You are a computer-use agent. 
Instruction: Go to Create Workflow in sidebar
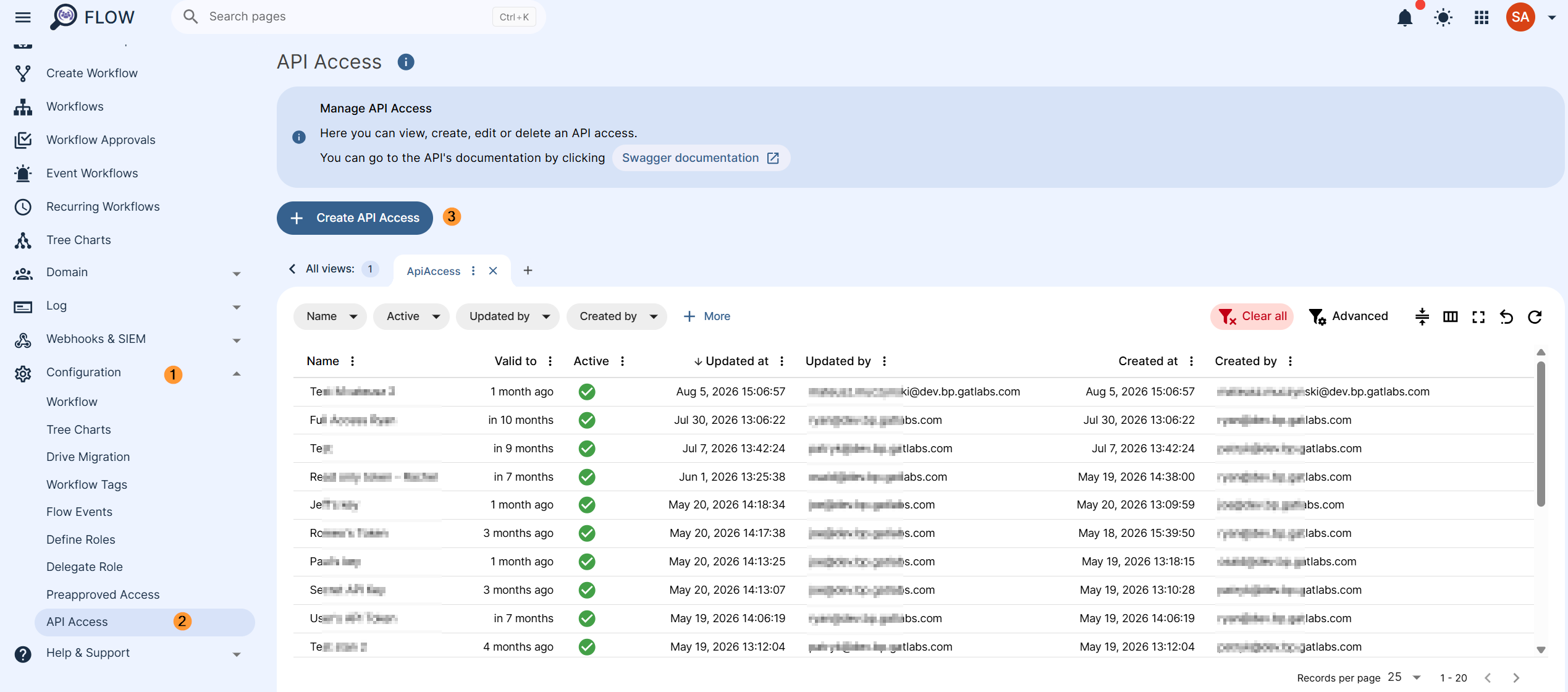[91, 73]
